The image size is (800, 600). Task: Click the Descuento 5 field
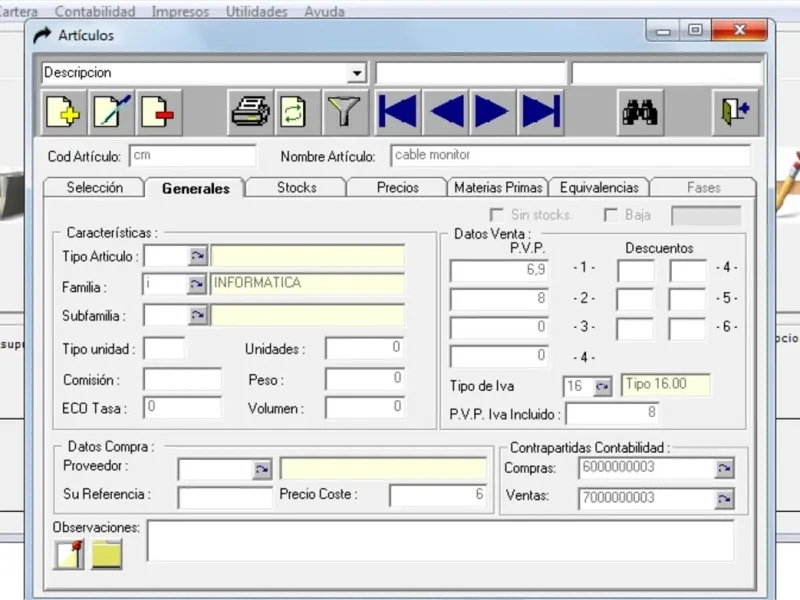coord(688,300)
